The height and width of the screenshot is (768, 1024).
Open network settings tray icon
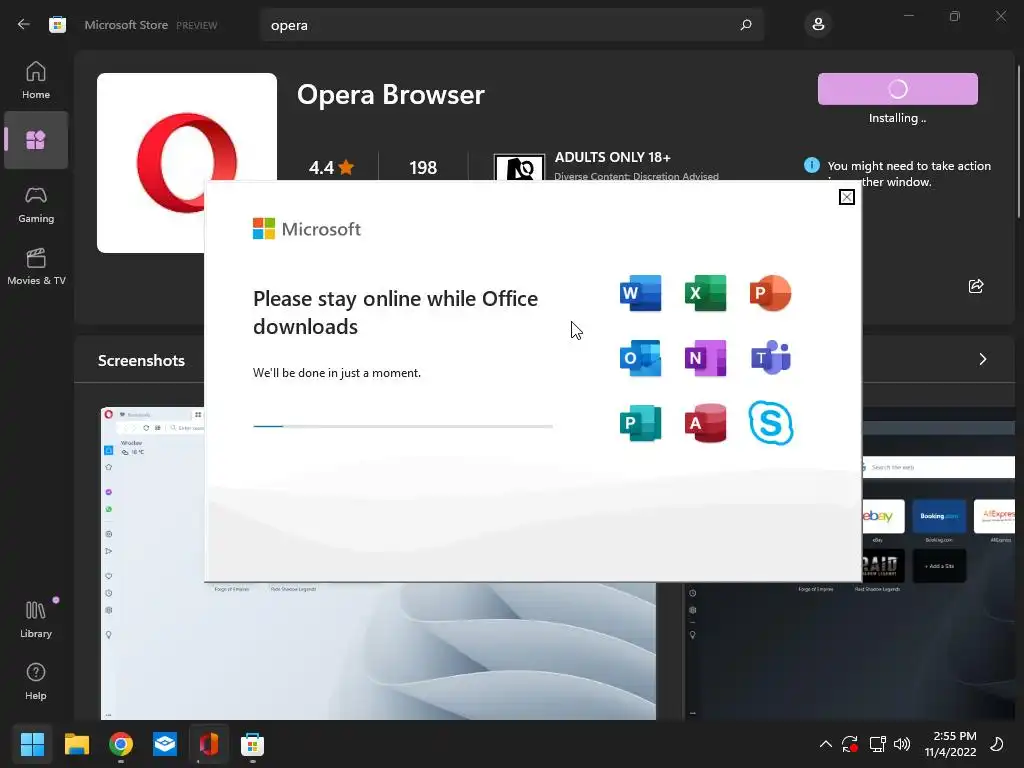877,744
